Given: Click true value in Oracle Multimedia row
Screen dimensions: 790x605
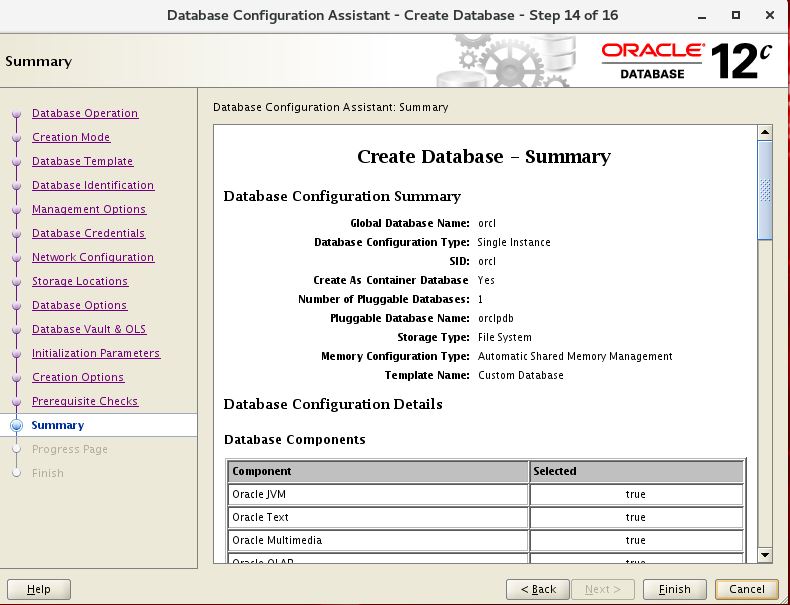Looking at the screenshot, I should pyautogui.click(x=635, y=541).
